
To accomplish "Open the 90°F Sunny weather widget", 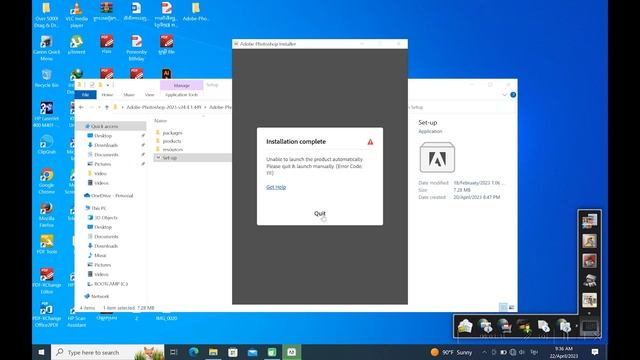I will click(451, 352).
